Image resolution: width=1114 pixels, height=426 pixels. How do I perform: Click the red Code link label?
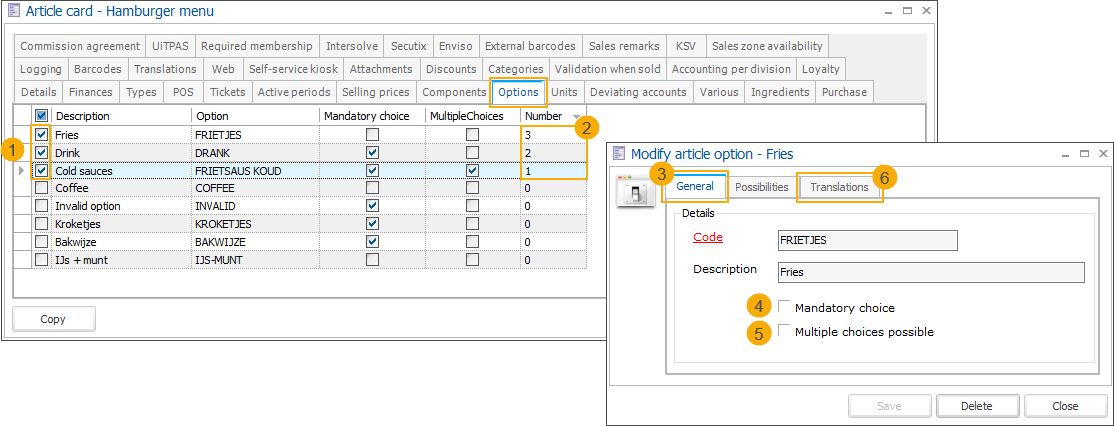[708, 237]
